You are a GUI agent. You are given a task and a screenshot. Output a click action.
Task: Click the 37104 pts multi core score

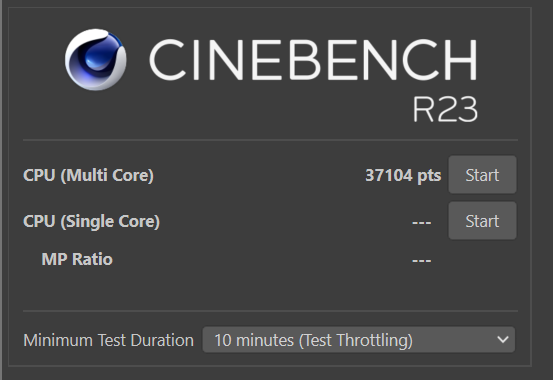(x=403, y=175)
